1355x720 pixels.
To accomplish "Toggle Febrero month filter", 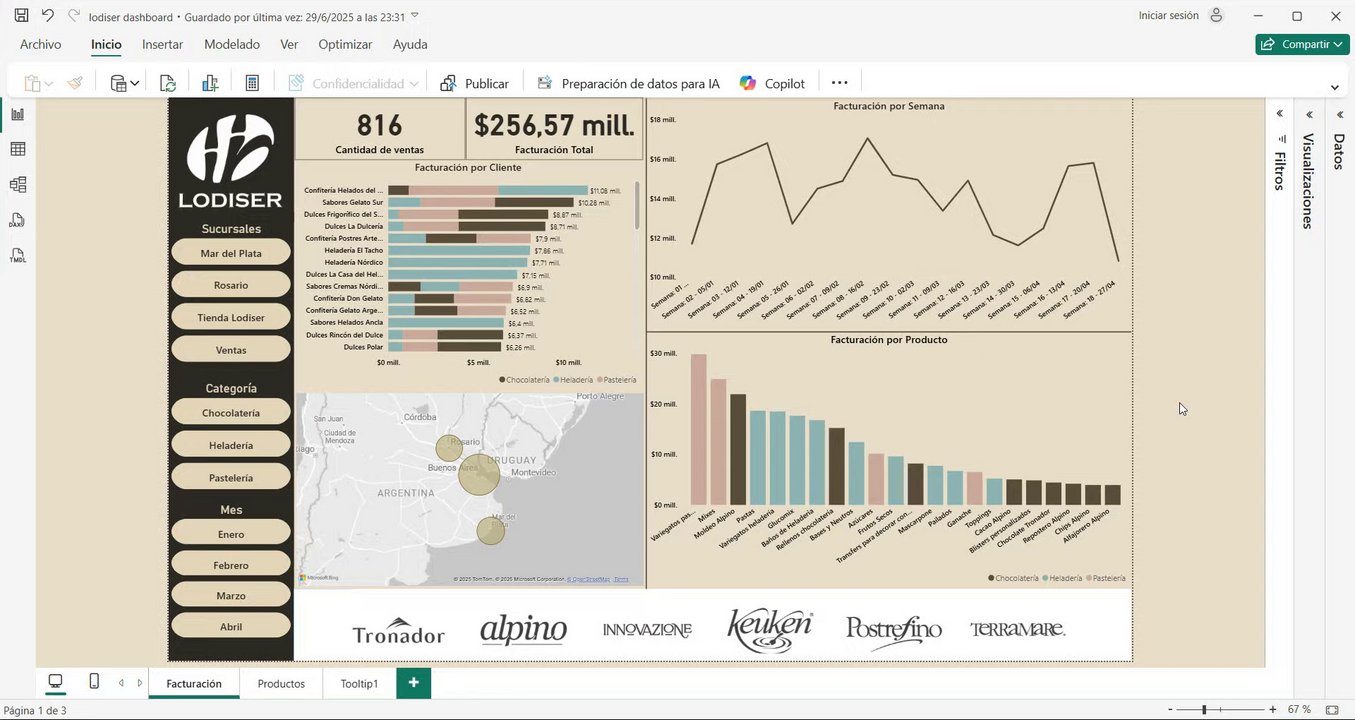I will (x=231, y=565).
